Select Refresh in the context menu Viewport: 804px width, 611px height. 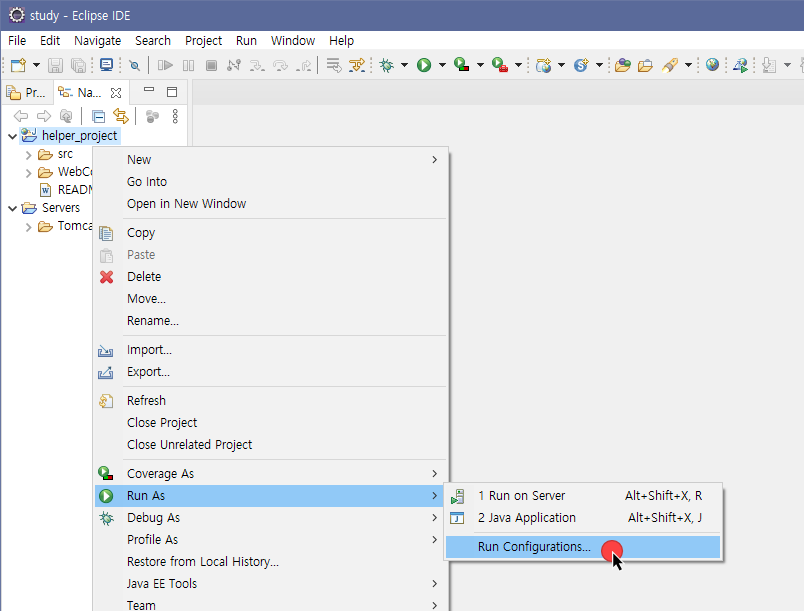[270, 400]
